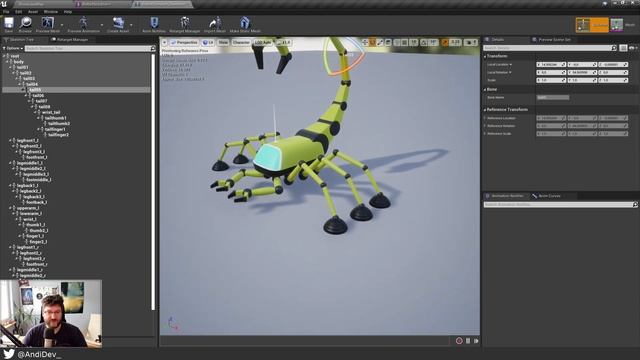The width and height of the screenshot is (640, 360).
Task: Click the viewport Character button
Action: click(x=241, y=42)
